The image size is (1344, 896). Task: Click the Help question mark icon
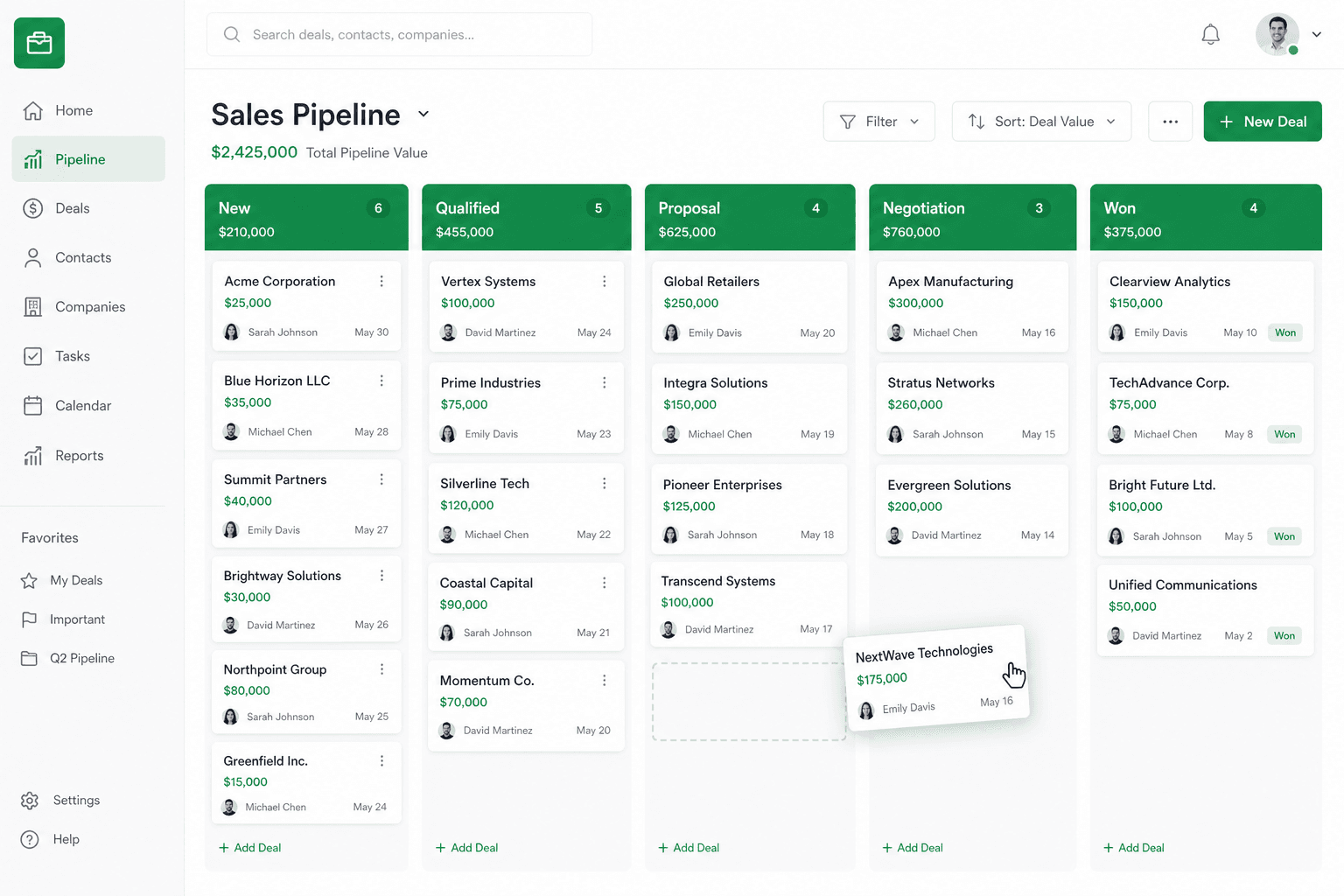pos(30,839)
